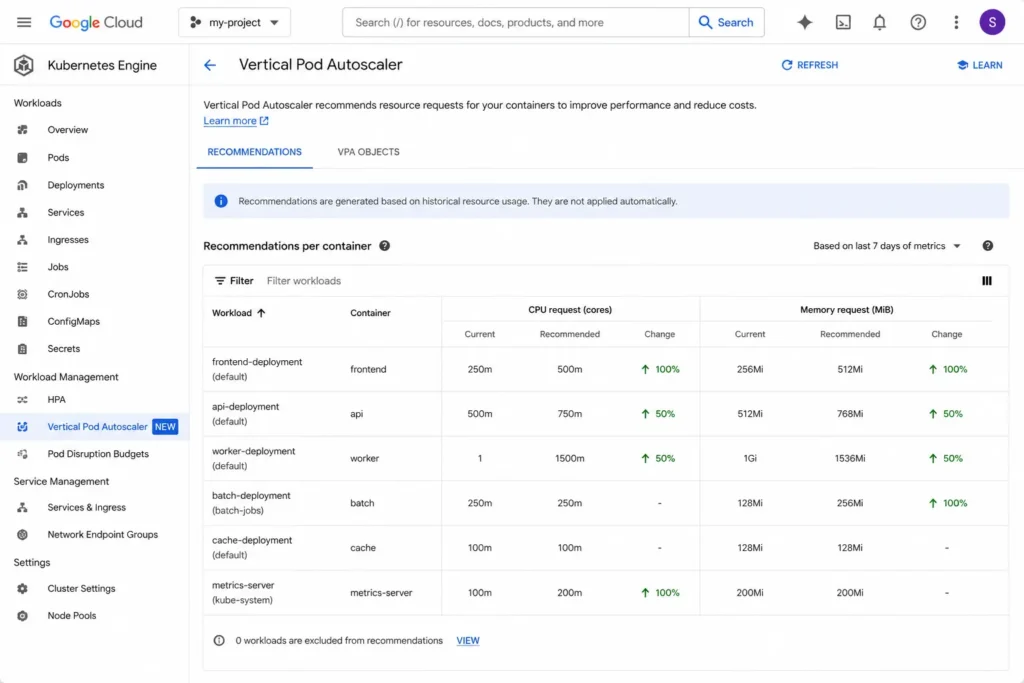Click the frontend-deployment workload row
This screenshot has width=1024, height=683.
pyautogui.click(x=605, y=369)
